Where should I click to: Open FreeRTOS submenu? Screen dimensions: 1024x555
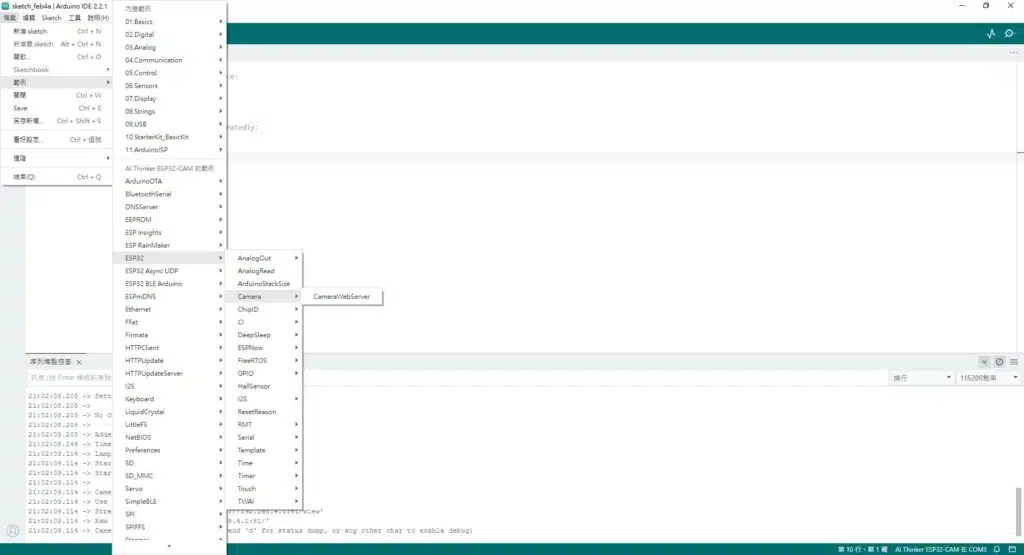[x=264, y=360]
